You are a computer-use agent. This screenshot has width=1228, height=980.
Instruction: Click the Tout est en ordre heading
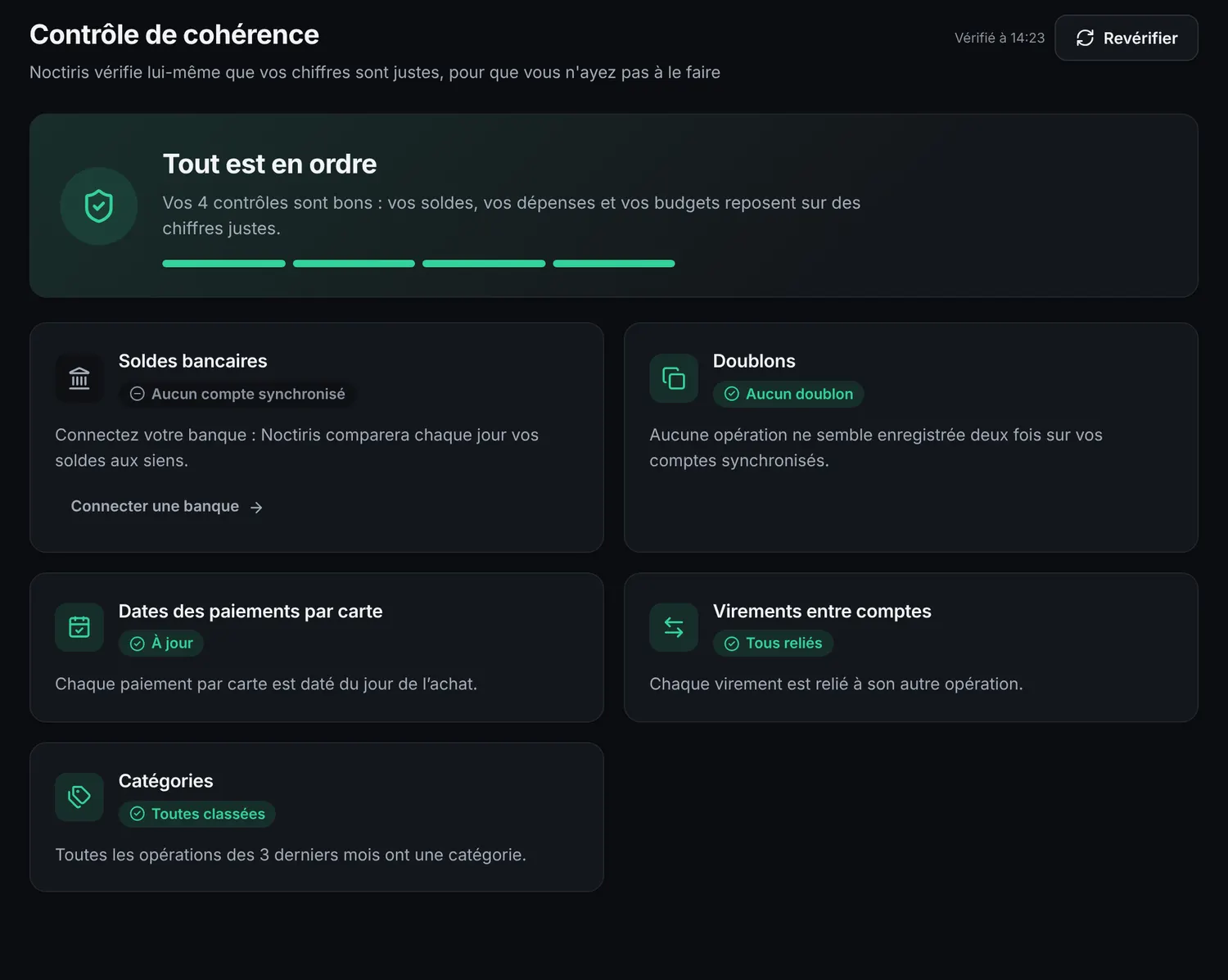pyautogui.click(x=269, y=164)
